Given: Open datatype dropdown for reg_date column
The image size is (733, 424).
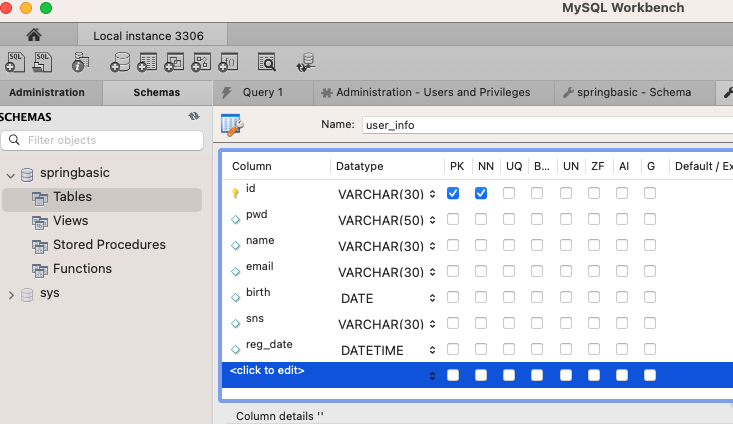Looking at the screenshot, I should (x=432, y=350).
